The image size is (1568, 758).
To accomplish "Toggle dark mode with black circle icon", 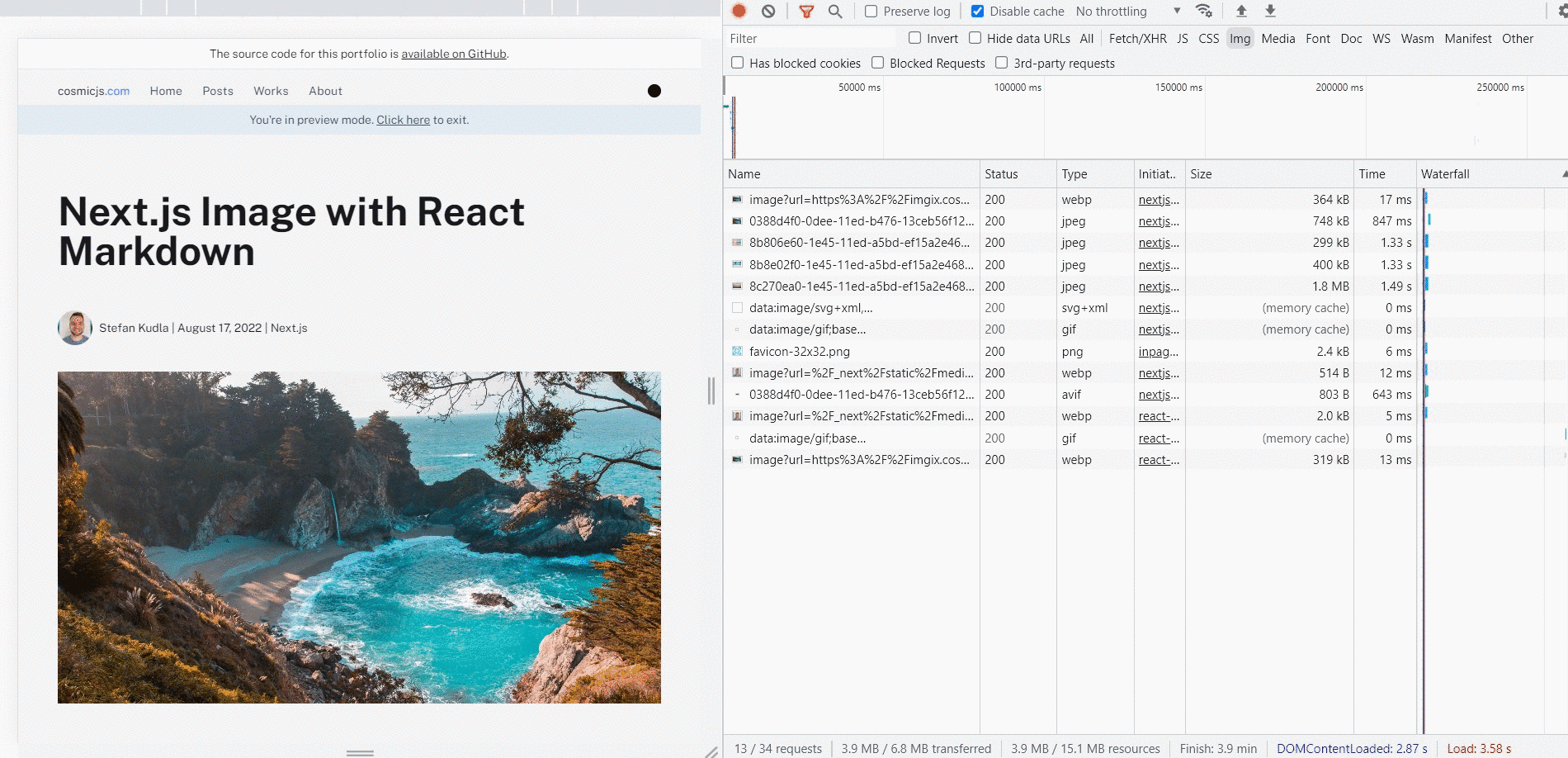I will (654, 91).
